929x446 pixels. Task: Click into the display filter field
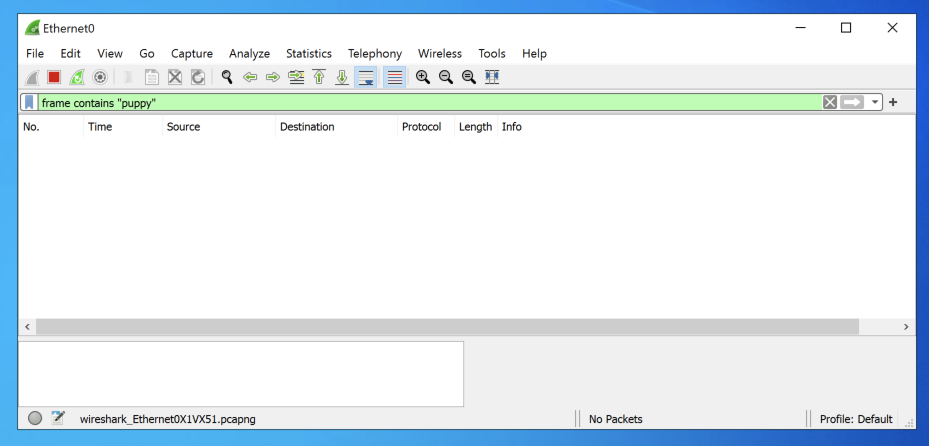[x=430, y=102]
